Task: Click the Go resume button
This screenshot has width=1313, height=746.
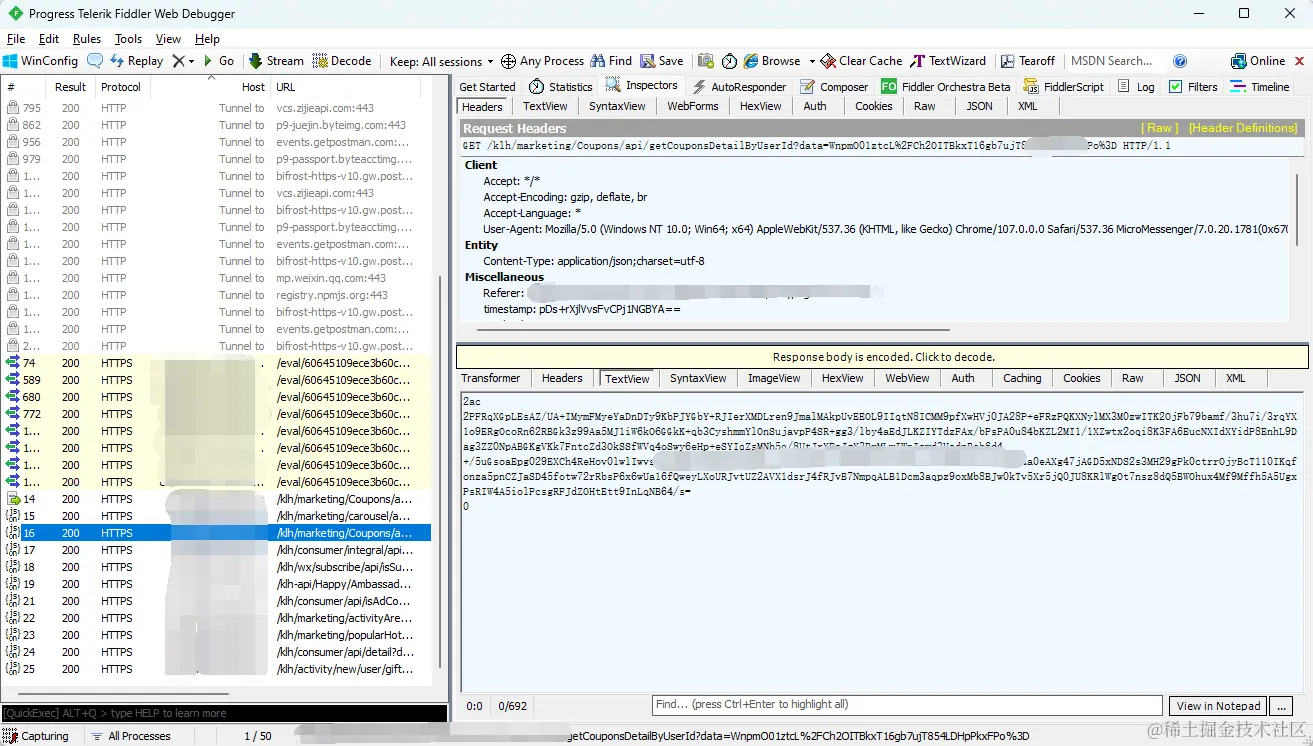Action: coord(219,61)
